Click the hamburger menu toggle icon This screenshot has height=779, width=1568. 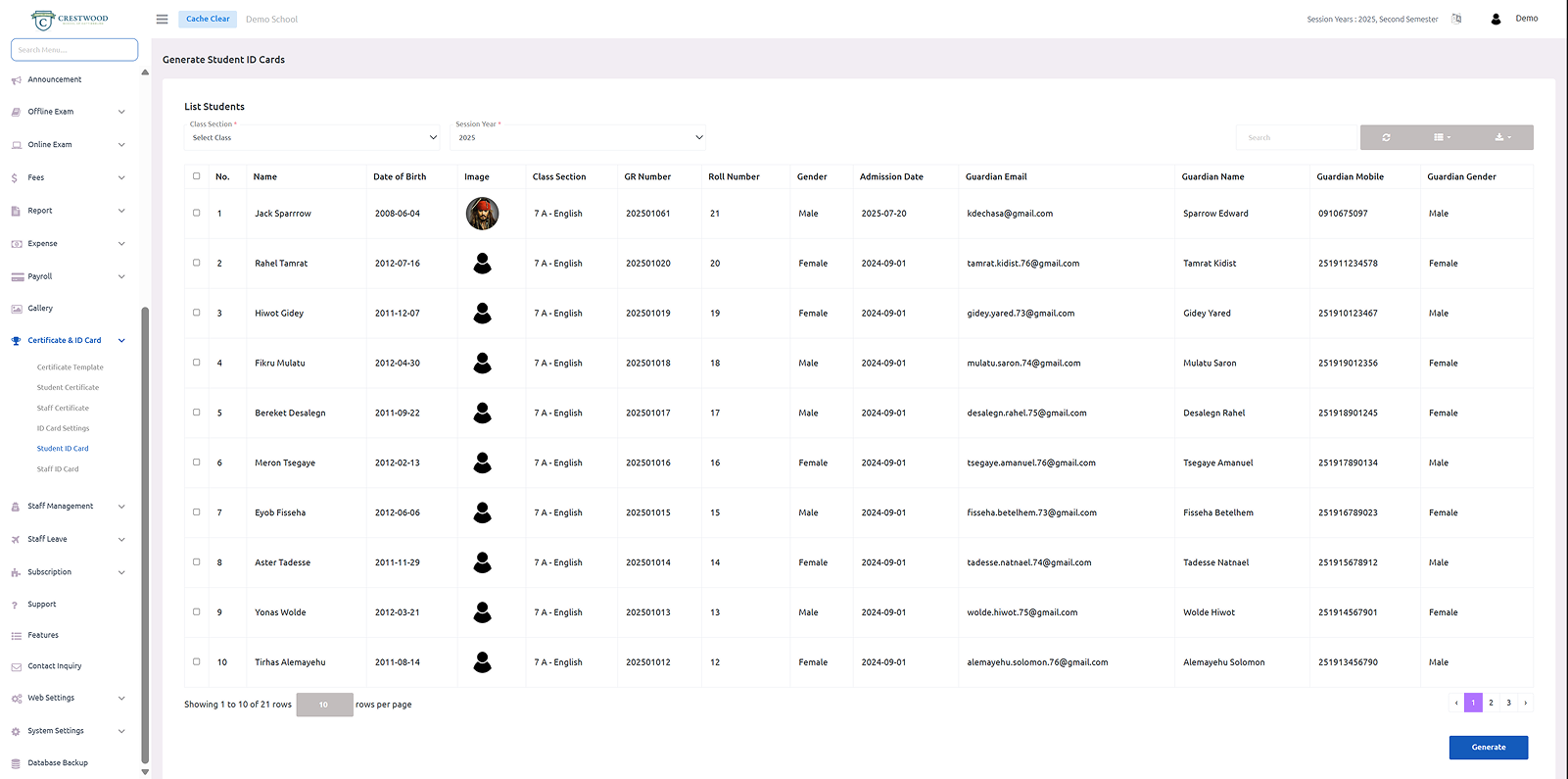[162, 20]
